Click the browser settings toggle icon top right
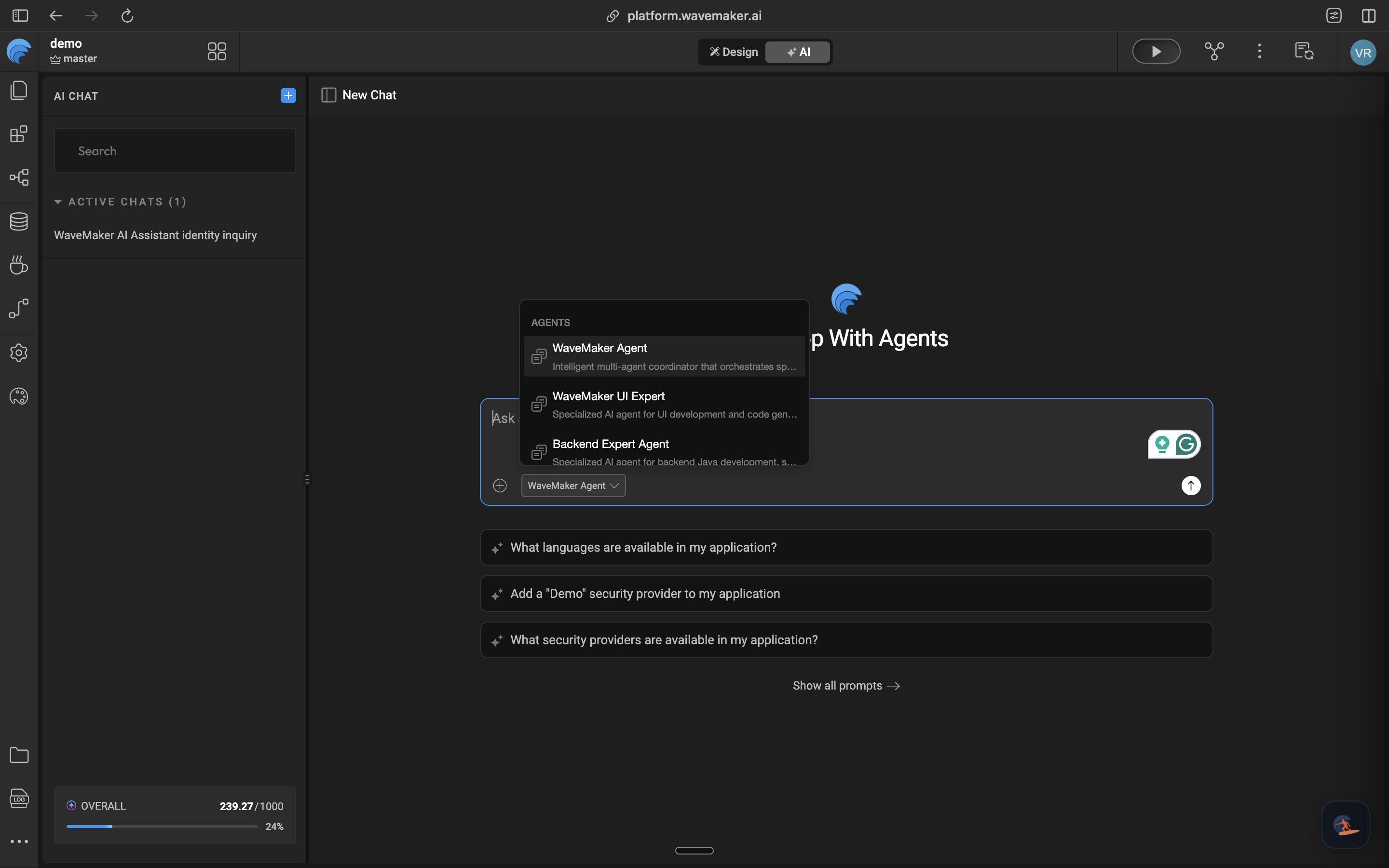 (x=1334, y=15)
